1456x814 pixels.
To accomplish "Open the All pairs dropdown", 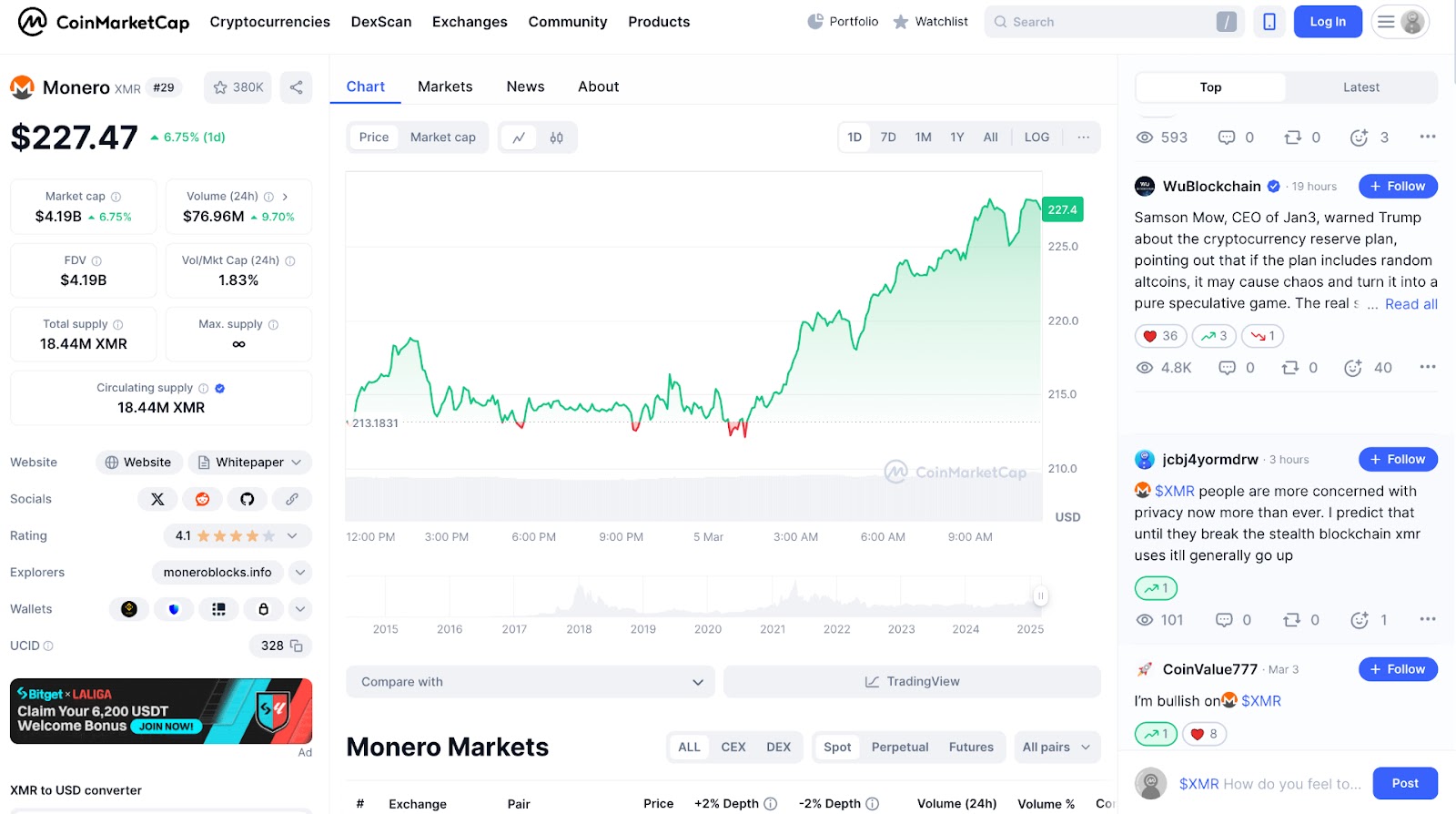I will pyautogui.click(x=1056, y=748).
